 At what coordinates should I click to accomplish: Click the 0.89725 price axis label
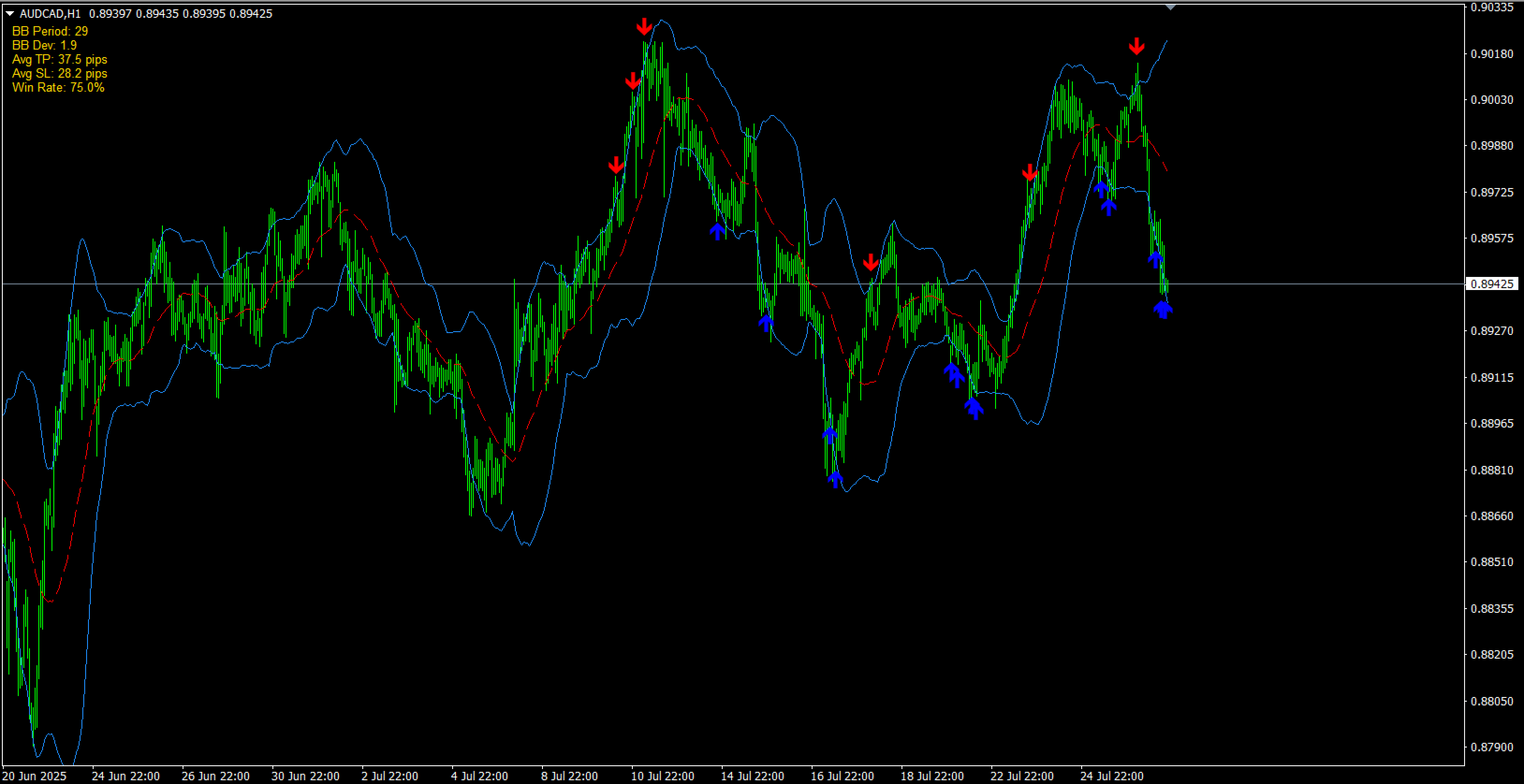coord(1492,192)
